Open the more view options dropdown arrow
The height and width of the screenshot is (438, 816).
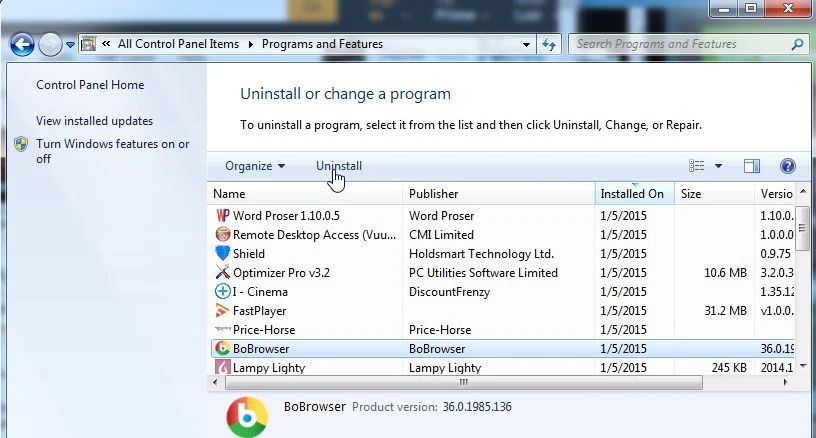click(x=718, y=166)
